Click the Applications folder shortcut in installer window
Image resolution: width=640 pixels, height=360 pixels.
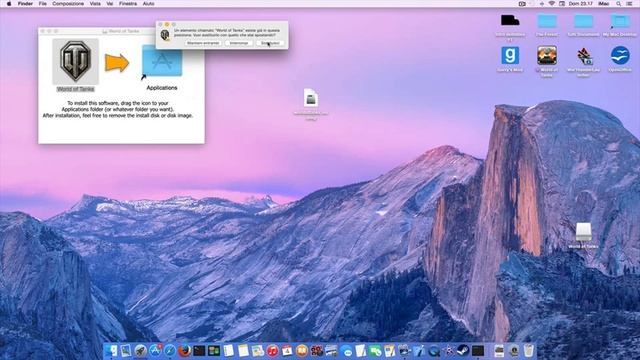(162, 61)
